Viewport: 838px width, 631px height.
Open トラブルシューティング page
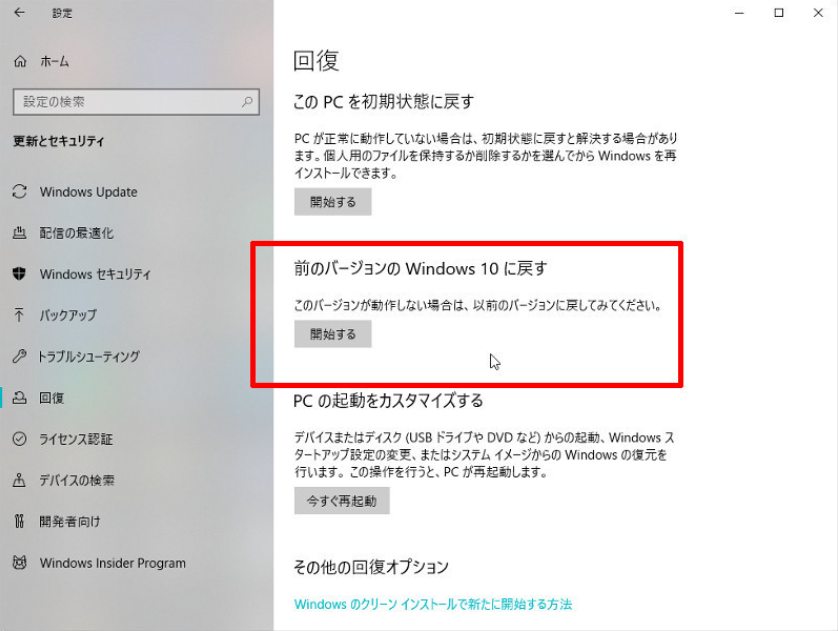pos(89,356)
